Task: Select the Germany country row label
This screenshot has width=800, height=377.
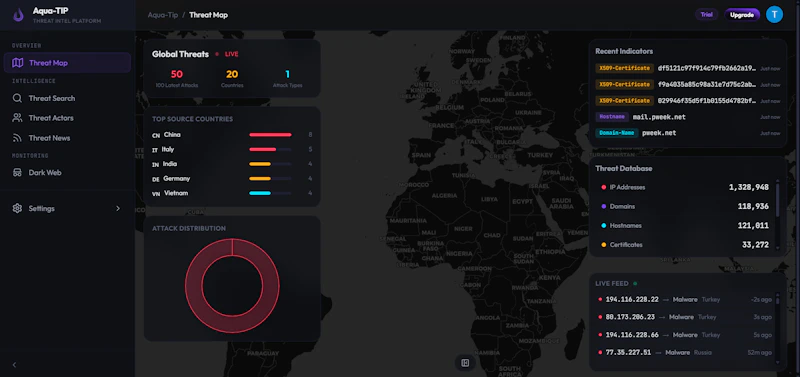Action: (x=177, y=179)
